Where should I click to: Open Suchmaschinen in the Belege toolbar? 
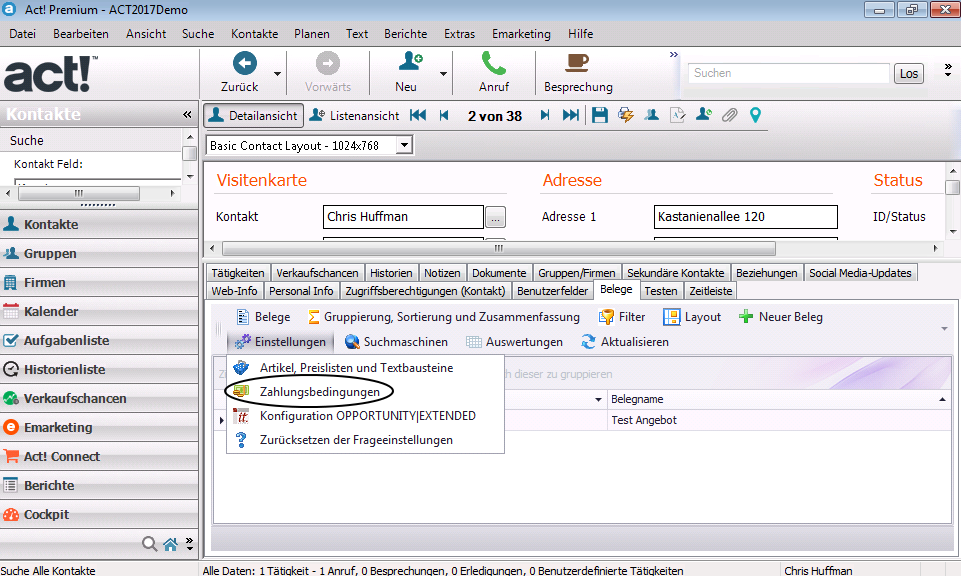point(396,342)
